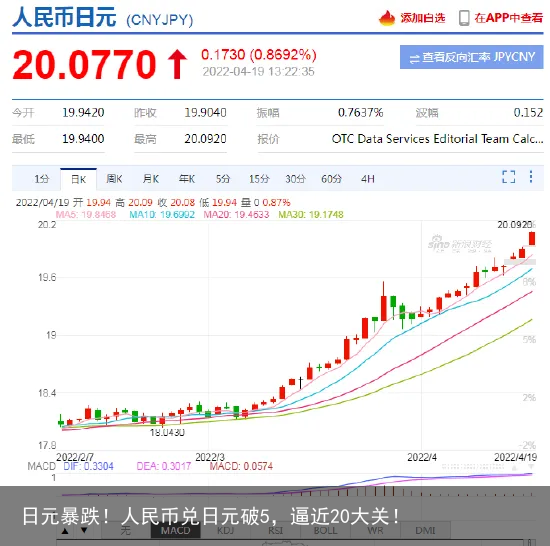
Task: Click current price 20.0770
Action: 84,65
